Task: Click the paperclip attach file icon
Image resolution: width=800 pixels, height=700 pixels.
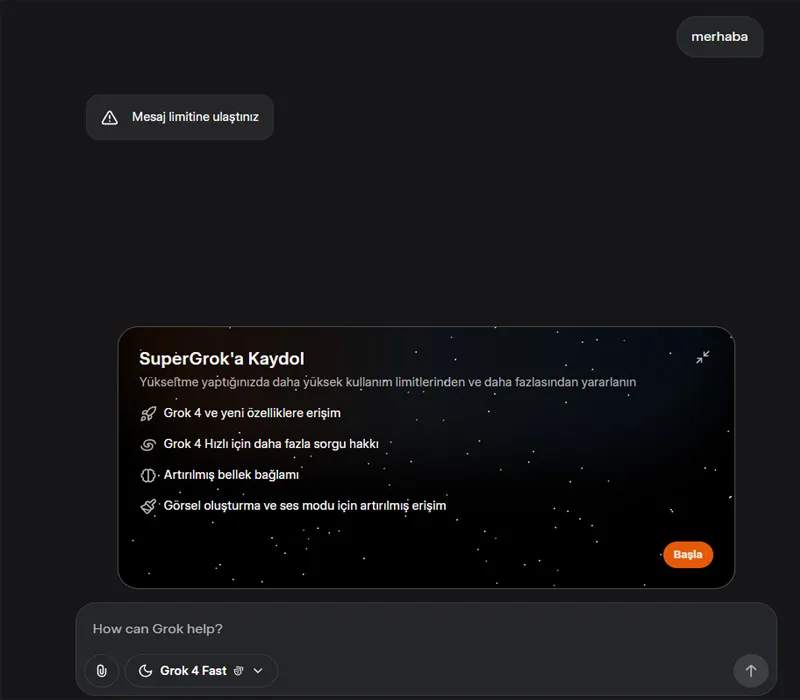Action: pos(102,670)
